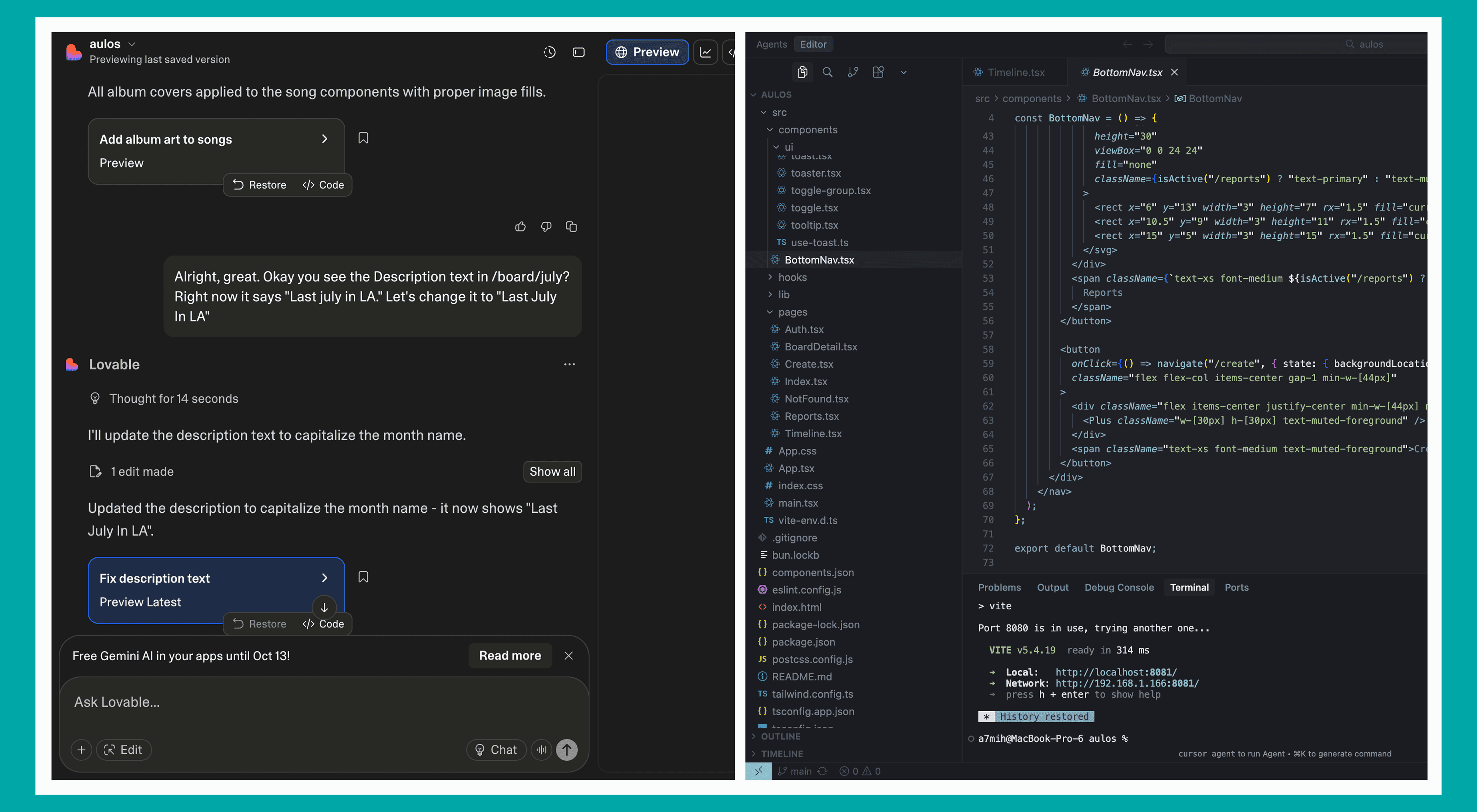This screenshot has width=1477, height=812.
Task: Copy the message with copy icon
Action: click(571, 226)
